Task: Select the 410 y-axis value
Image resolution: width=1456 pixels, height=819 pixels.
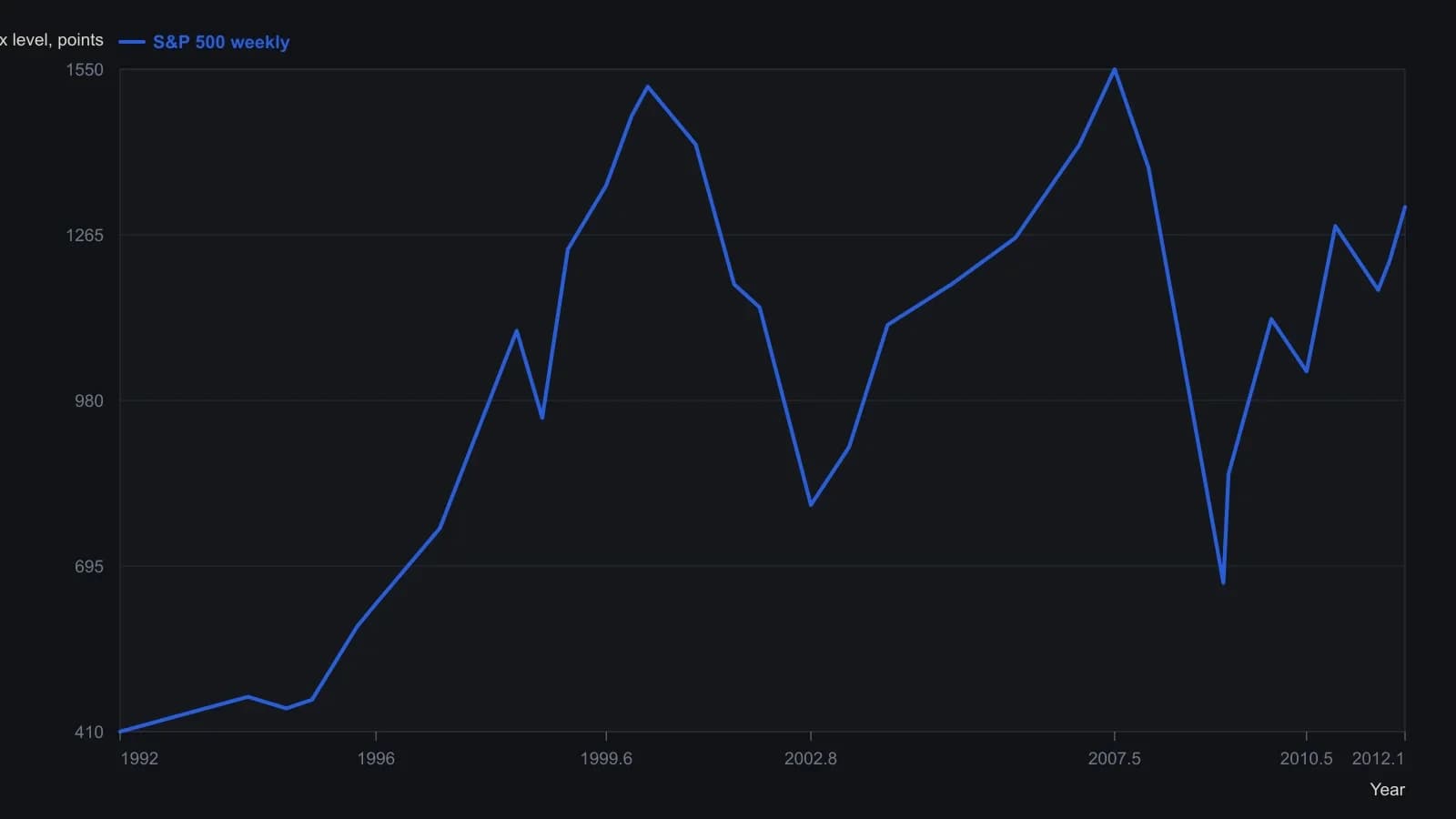Action: point(89,733)
